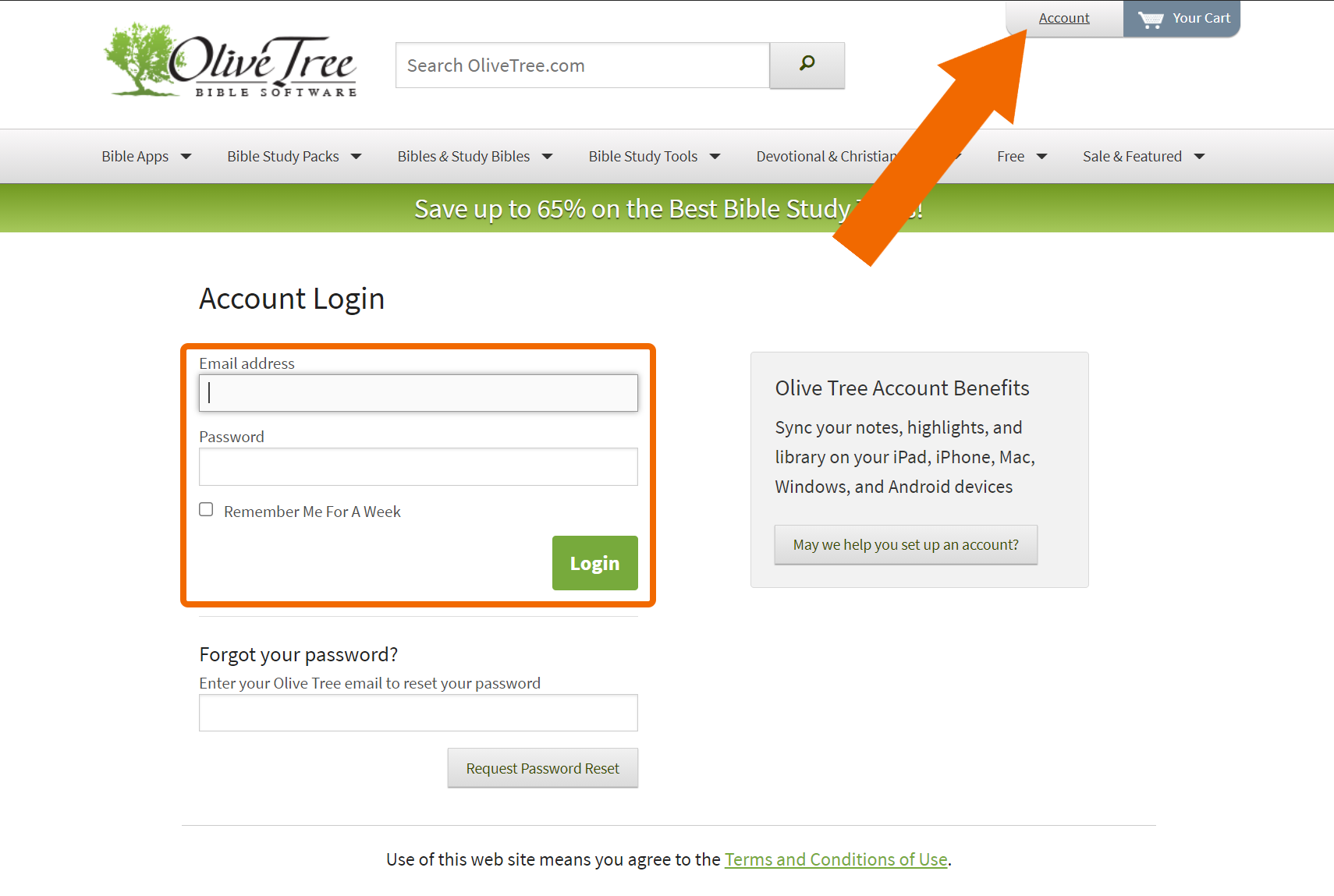Open the Sale & Featured dropdown arrow

[x=1200, y=157]
